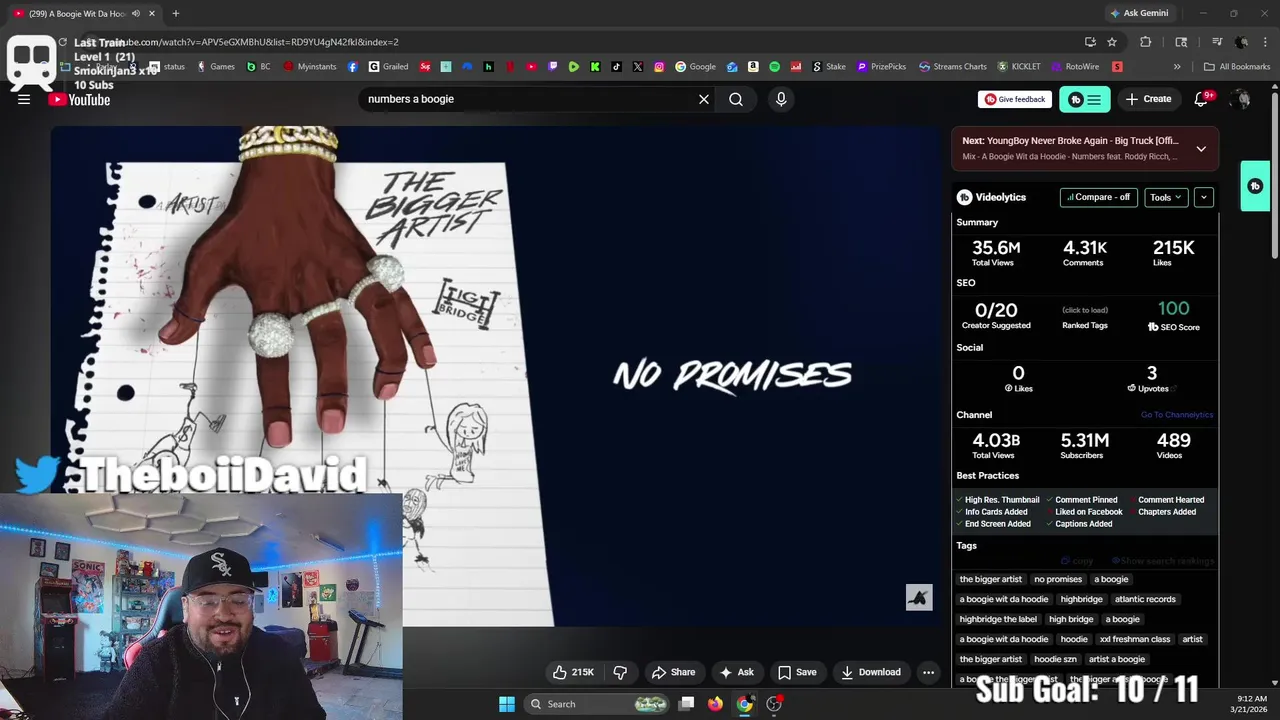Screen dimensions: 1280x720
Task: Show more bookmarks overflow chevron
Action: coord(1177,67)
